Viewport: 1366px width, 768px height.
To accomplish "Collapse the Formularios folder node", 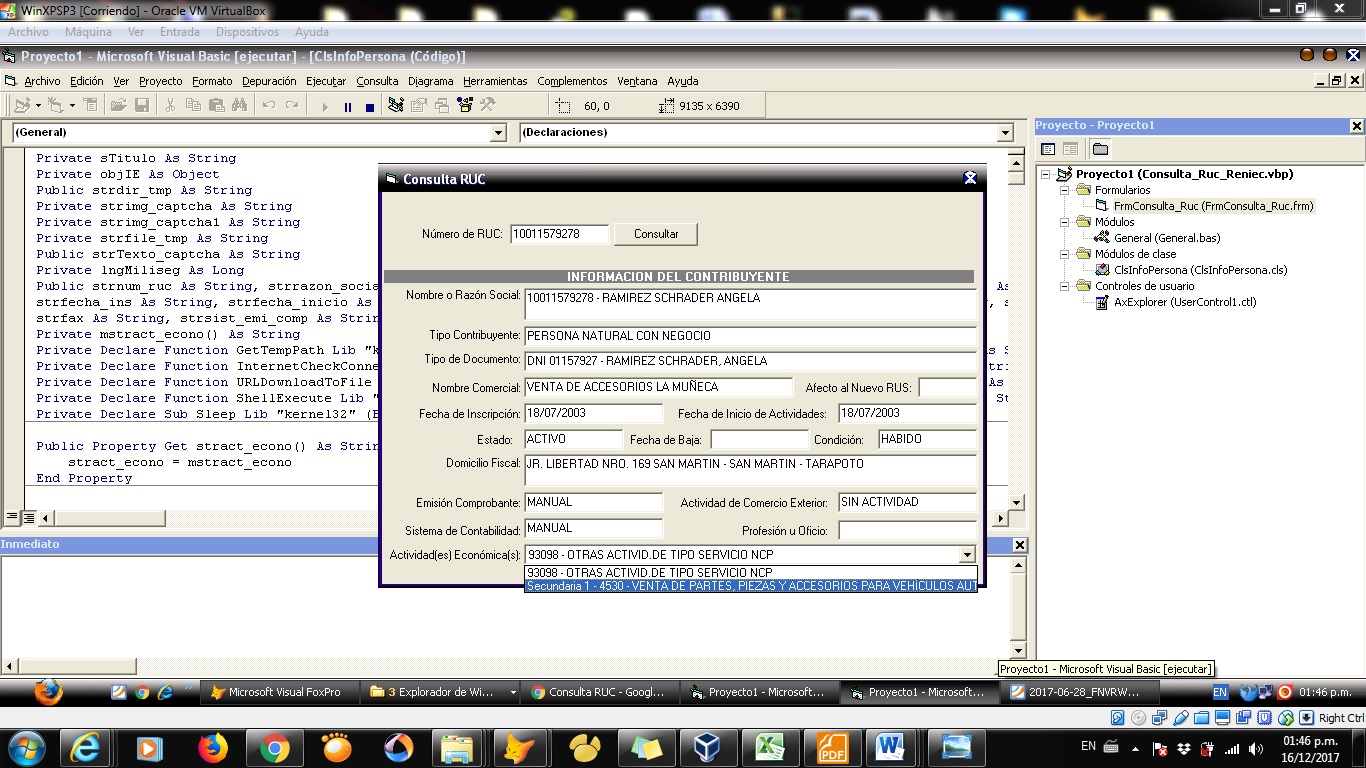I will pos(1065,190).
